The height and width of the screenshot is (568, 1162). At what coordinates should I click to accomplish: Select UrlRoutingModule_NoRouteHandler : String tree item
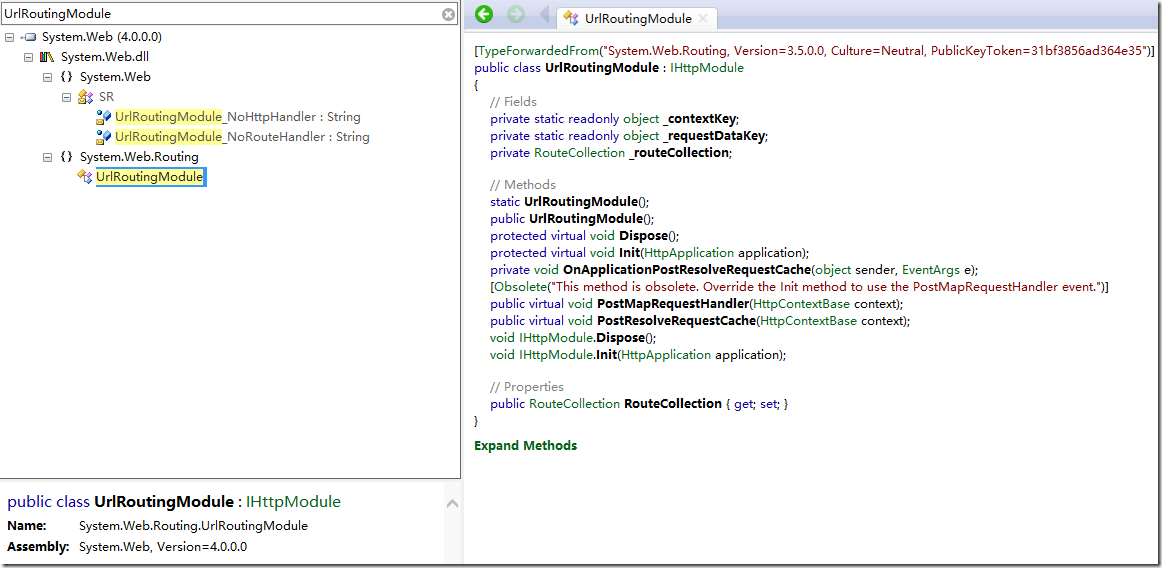click(242, 137)
